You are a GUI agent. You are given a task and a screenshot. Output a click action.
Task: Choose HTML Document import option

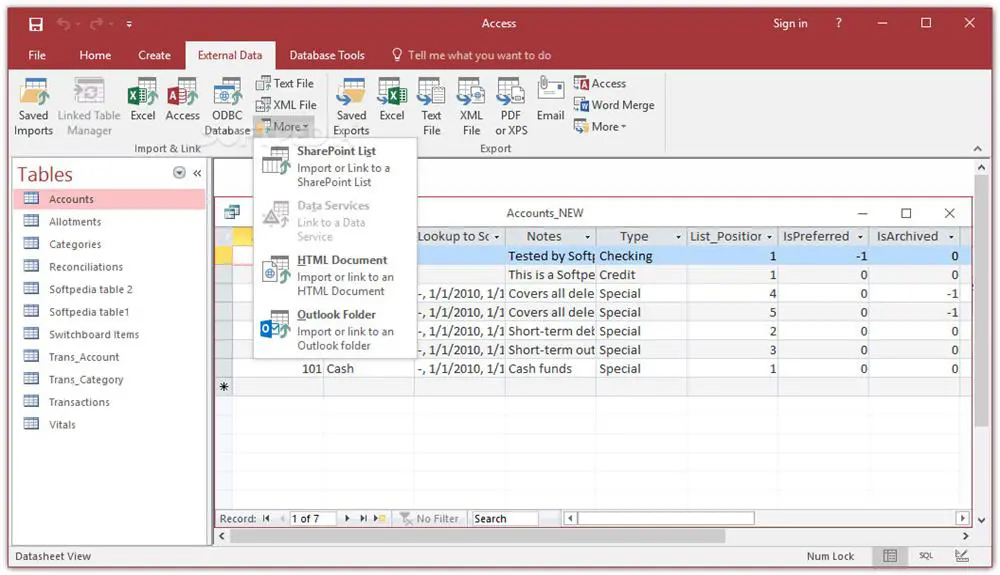[x=335, y=275]
